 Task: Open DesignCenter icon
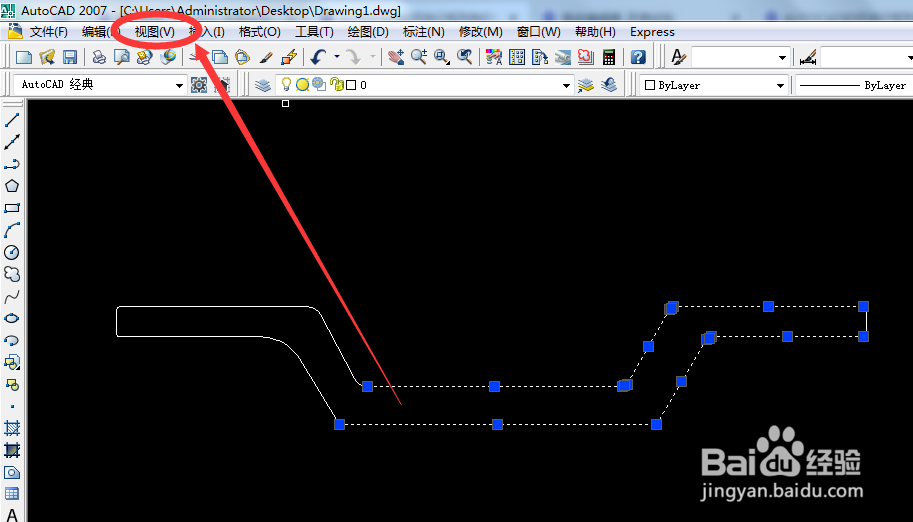(516, 57)
